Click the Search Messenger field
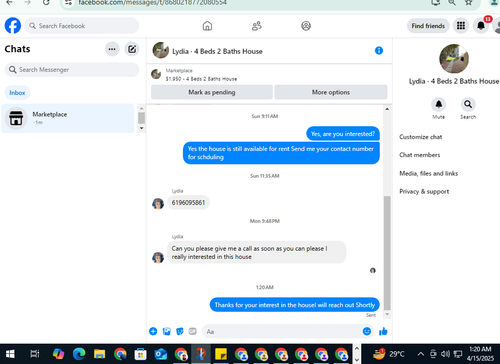 click(72, 69)
